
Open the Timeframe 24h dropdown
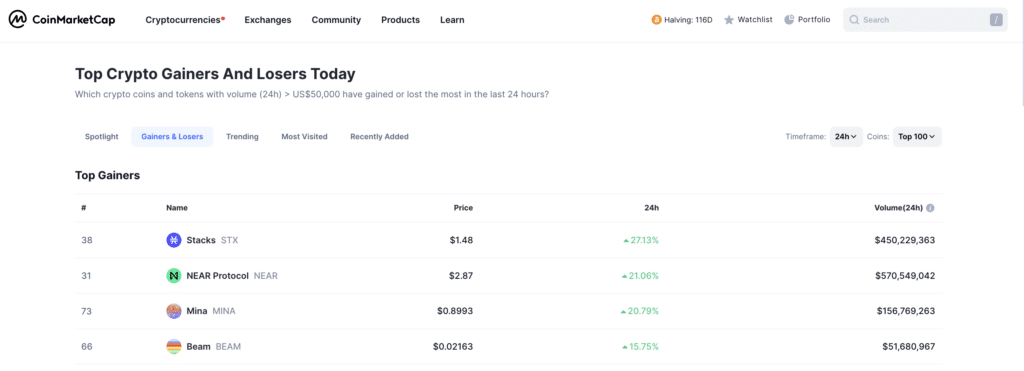click(846, 137)
